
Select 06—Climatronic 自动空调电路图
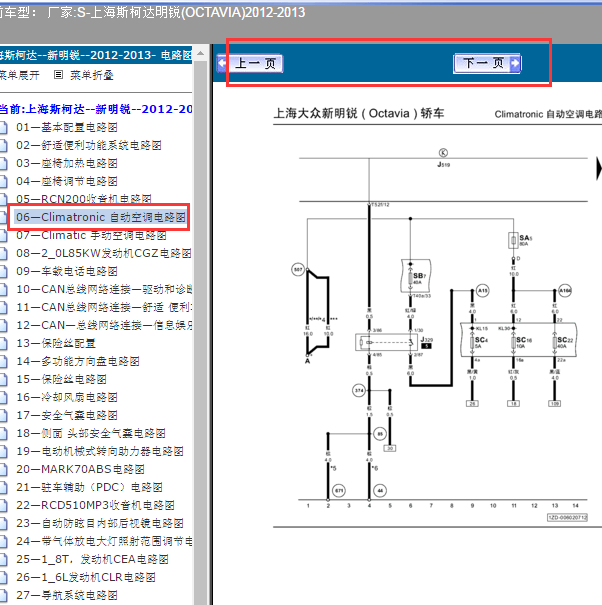tap(101, 217)
